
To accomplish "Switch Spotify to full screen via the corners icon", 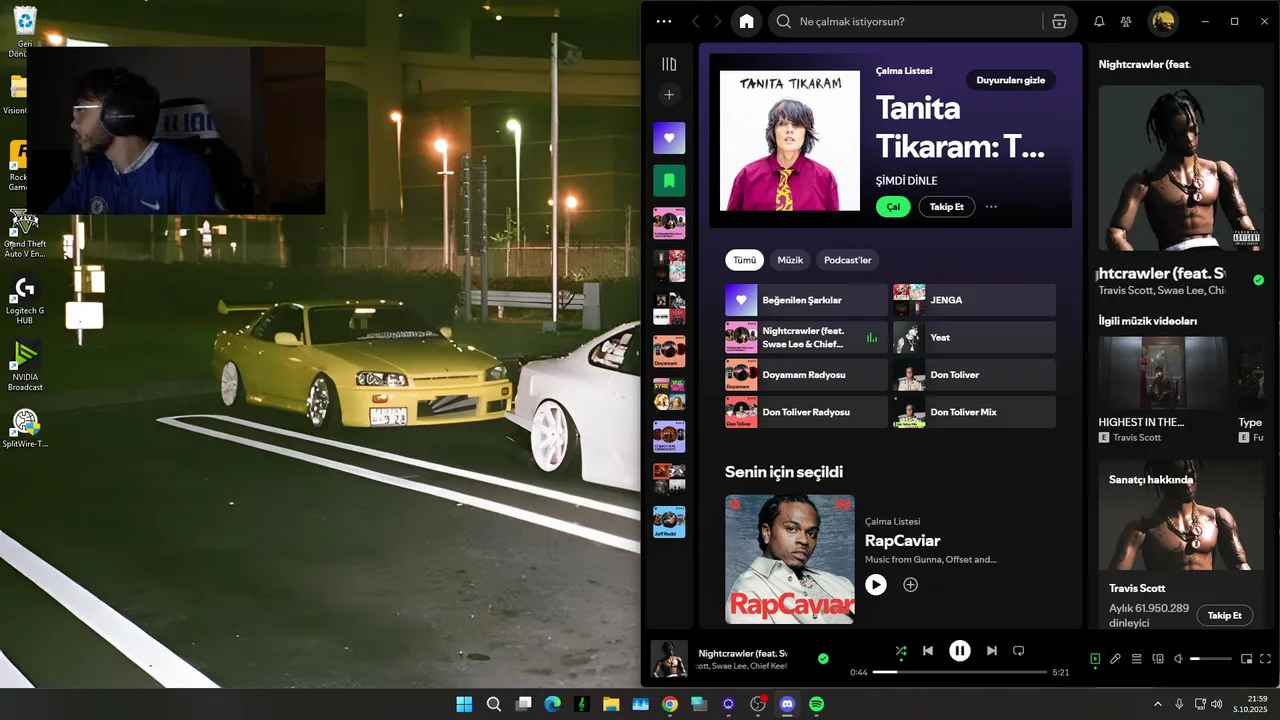I will point(1266,659).
